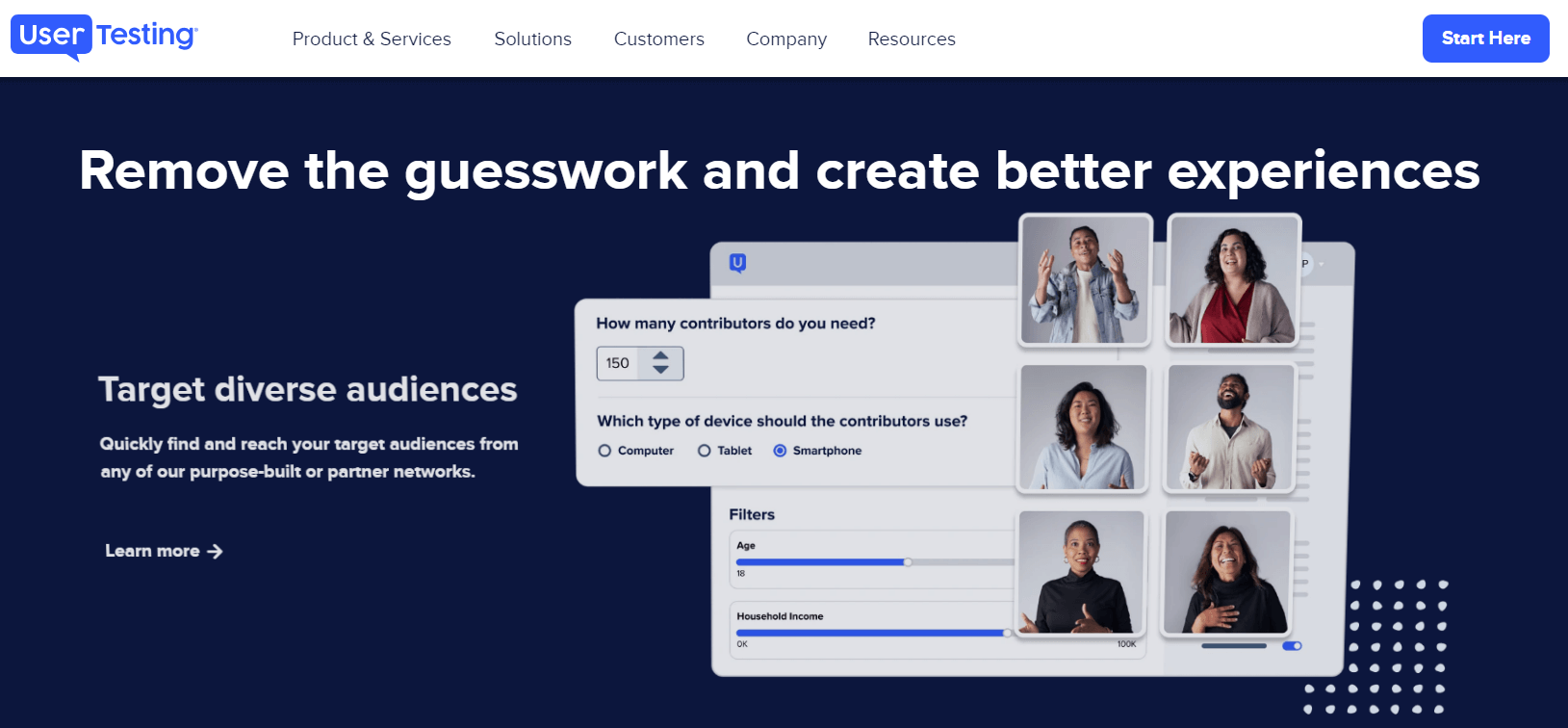
Task: Click the Start Here button
Action: [1485, 39]
